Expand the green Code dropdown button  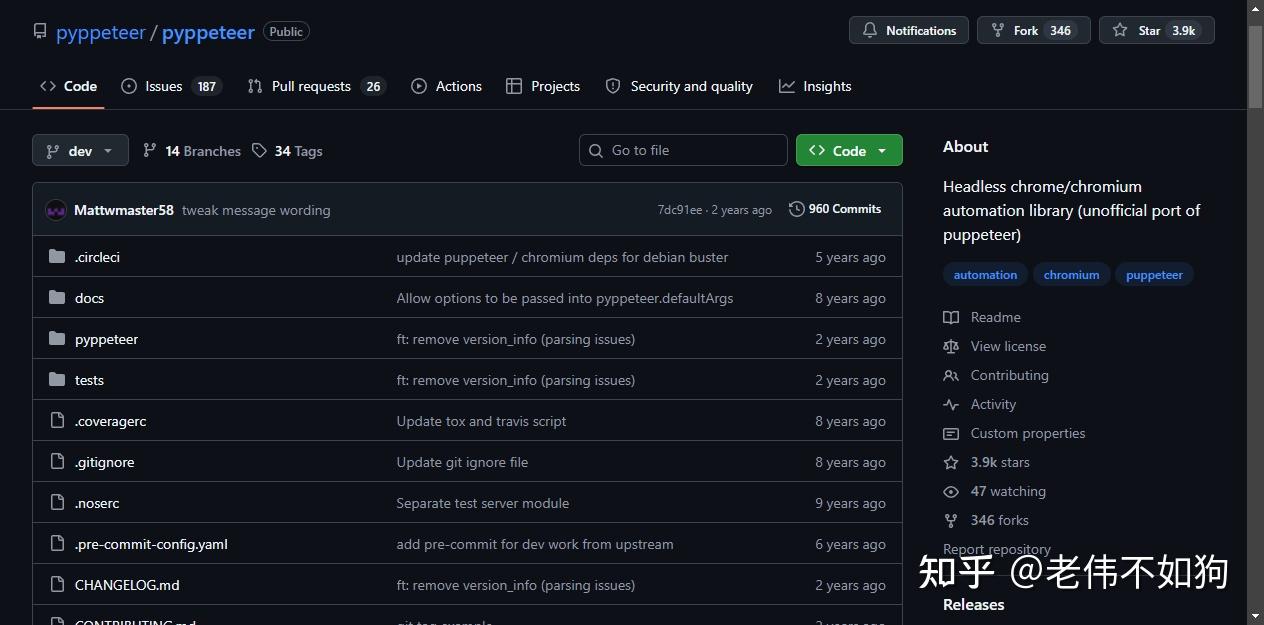click(849, 150)
